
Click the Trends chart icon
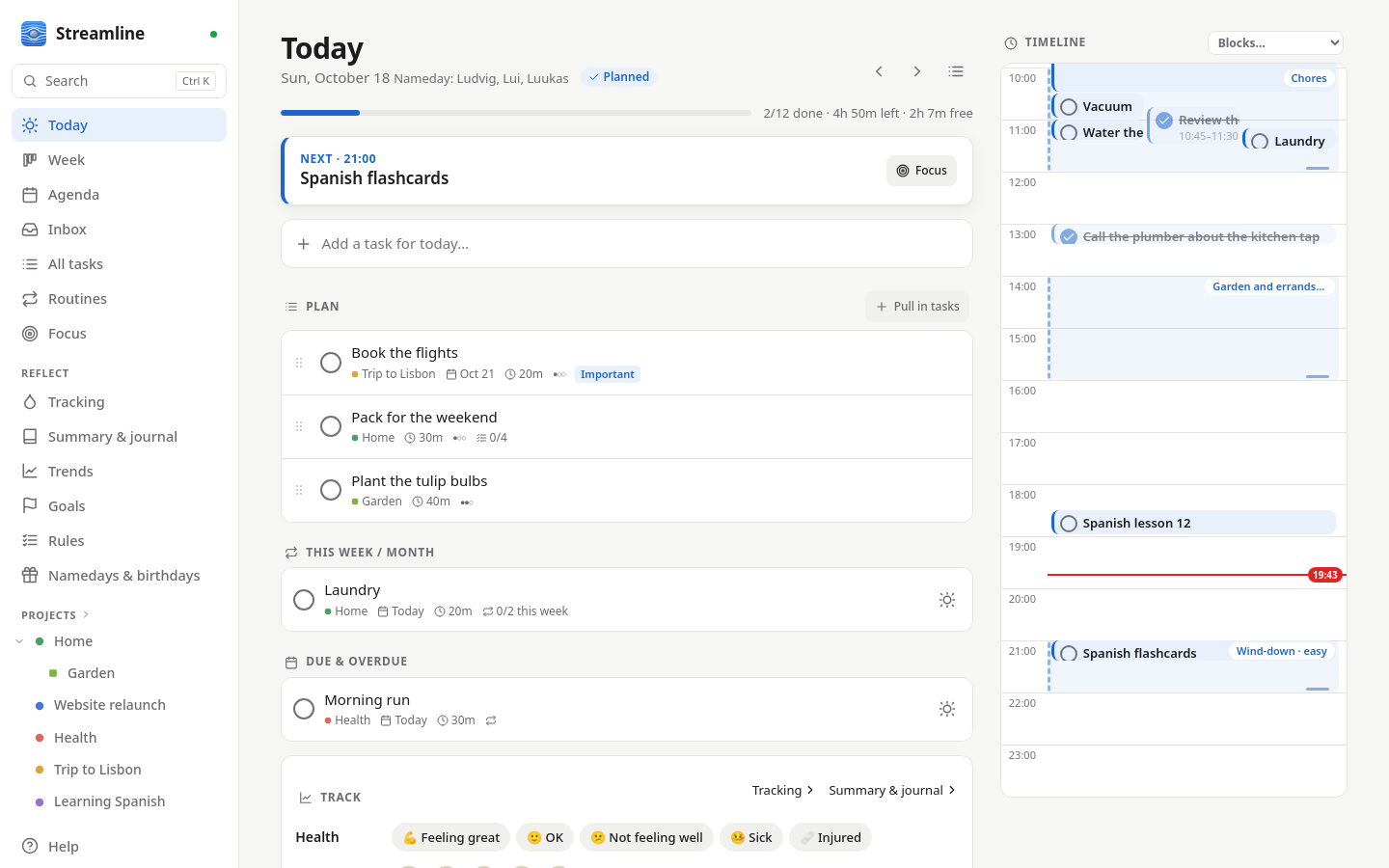tap(30, 472)
